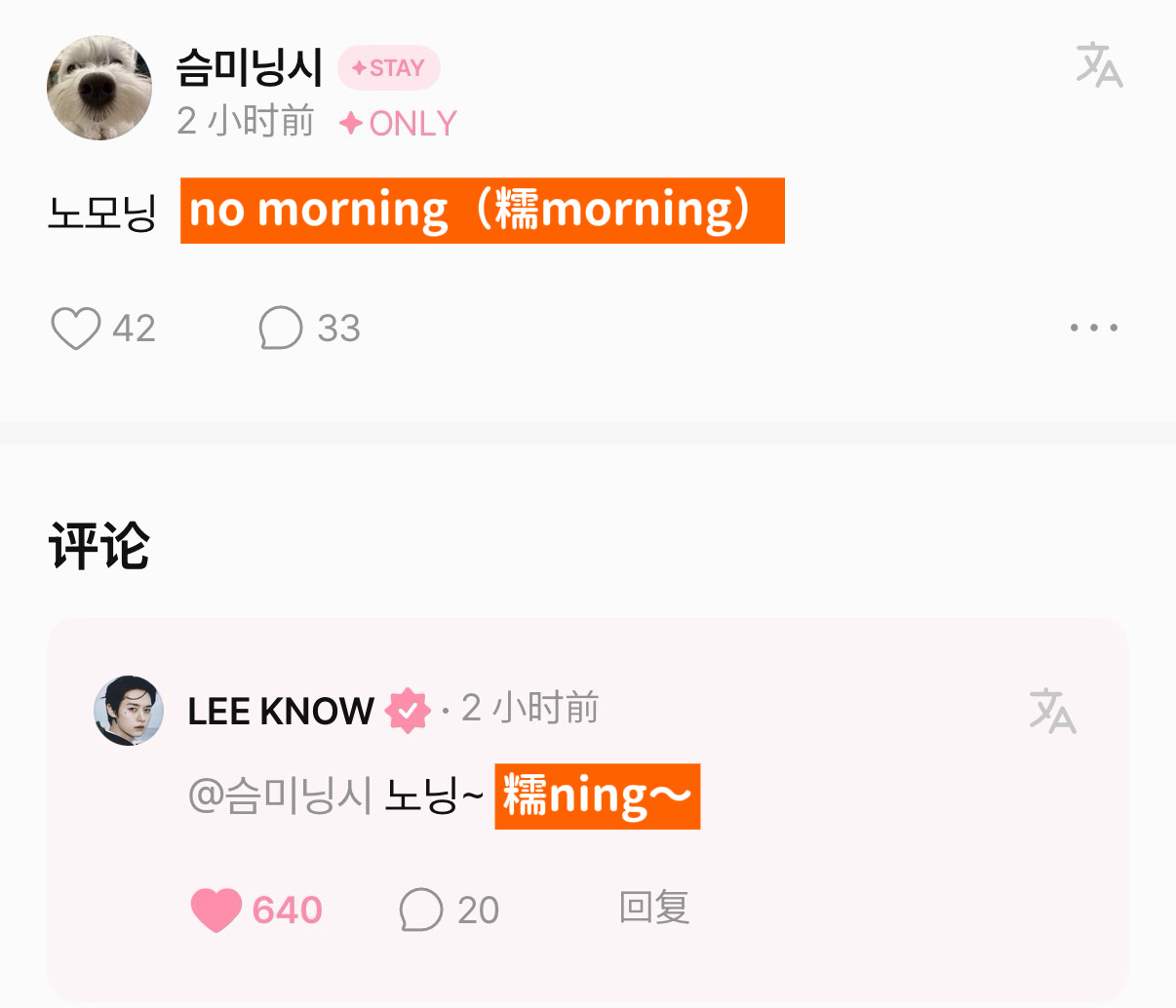Screen dimensions: 1176x1008
Task: Click the LEE KNOW username
Action: tap(281, 712)
